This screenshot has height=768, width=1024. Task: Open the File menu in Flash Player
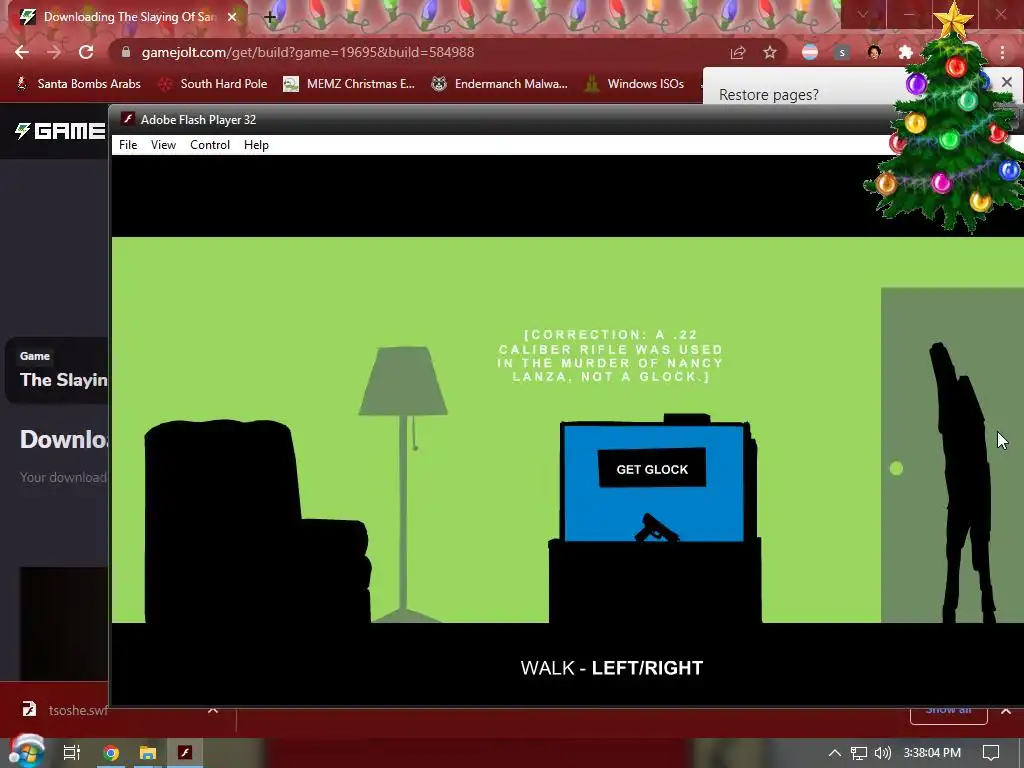pos(128,145)
